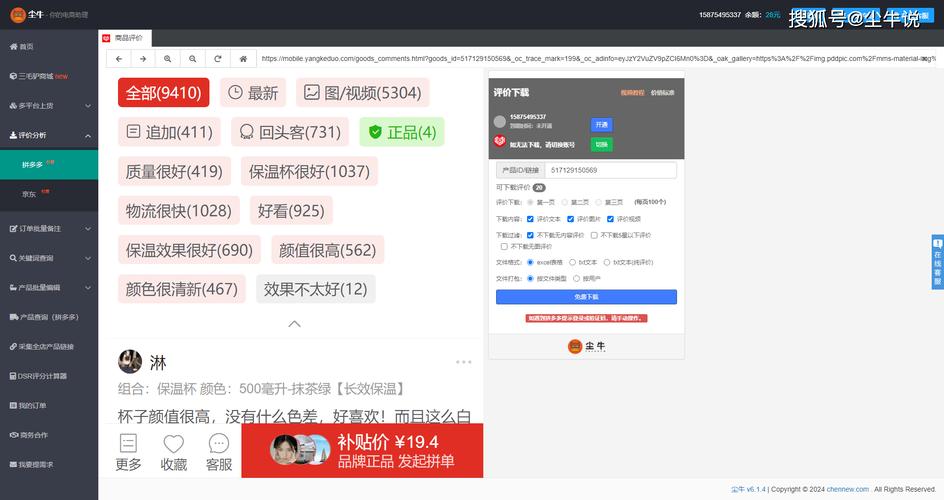The image size is (944, 500).
Task: Expand the 订单批量备注 menu
Action: coord(49,229)
